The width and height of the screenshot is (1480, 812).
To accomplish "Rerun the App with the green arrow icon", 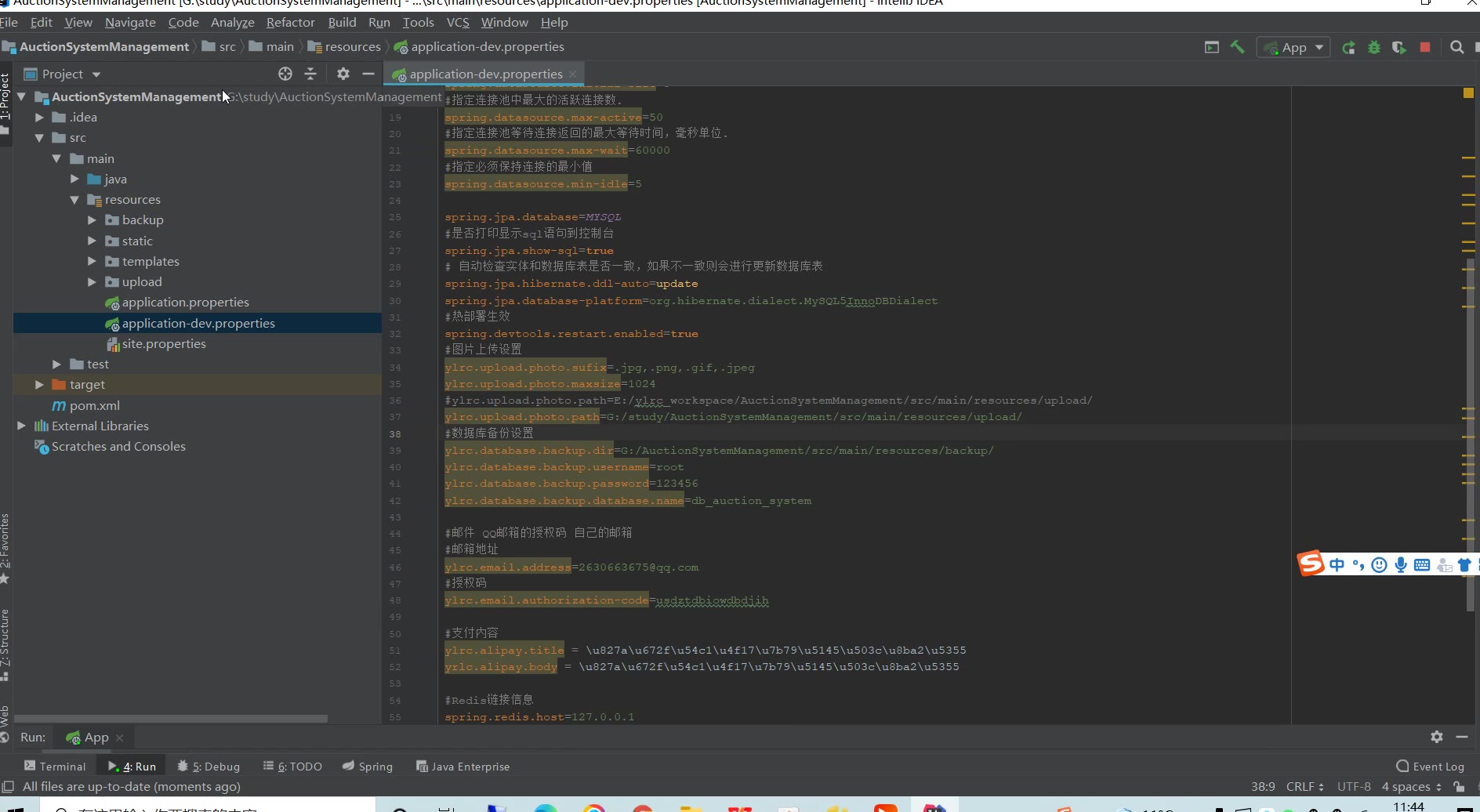I will (1348, 47).
